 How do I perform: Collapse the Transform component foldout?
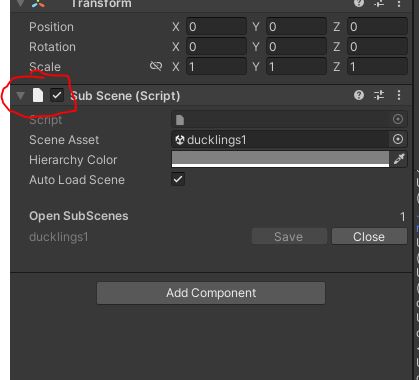[x=20, y=3]
